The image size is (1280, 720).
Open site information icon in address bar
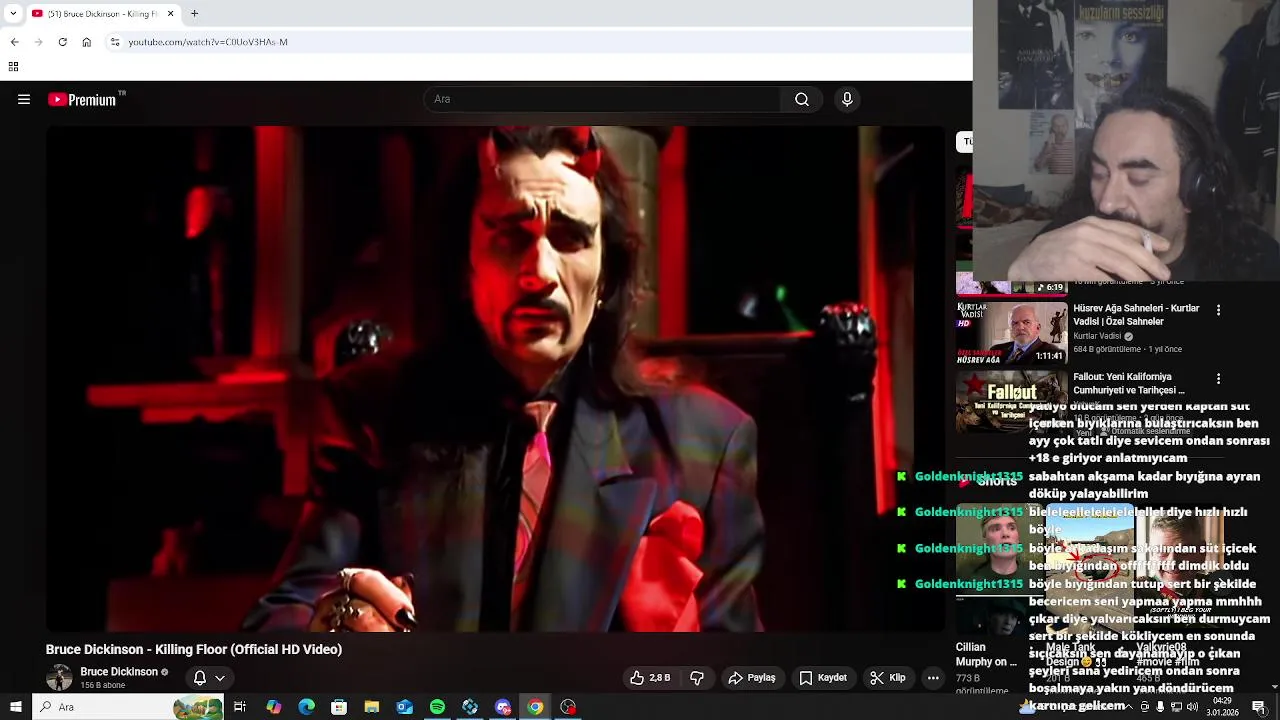[x=115, y=42]
